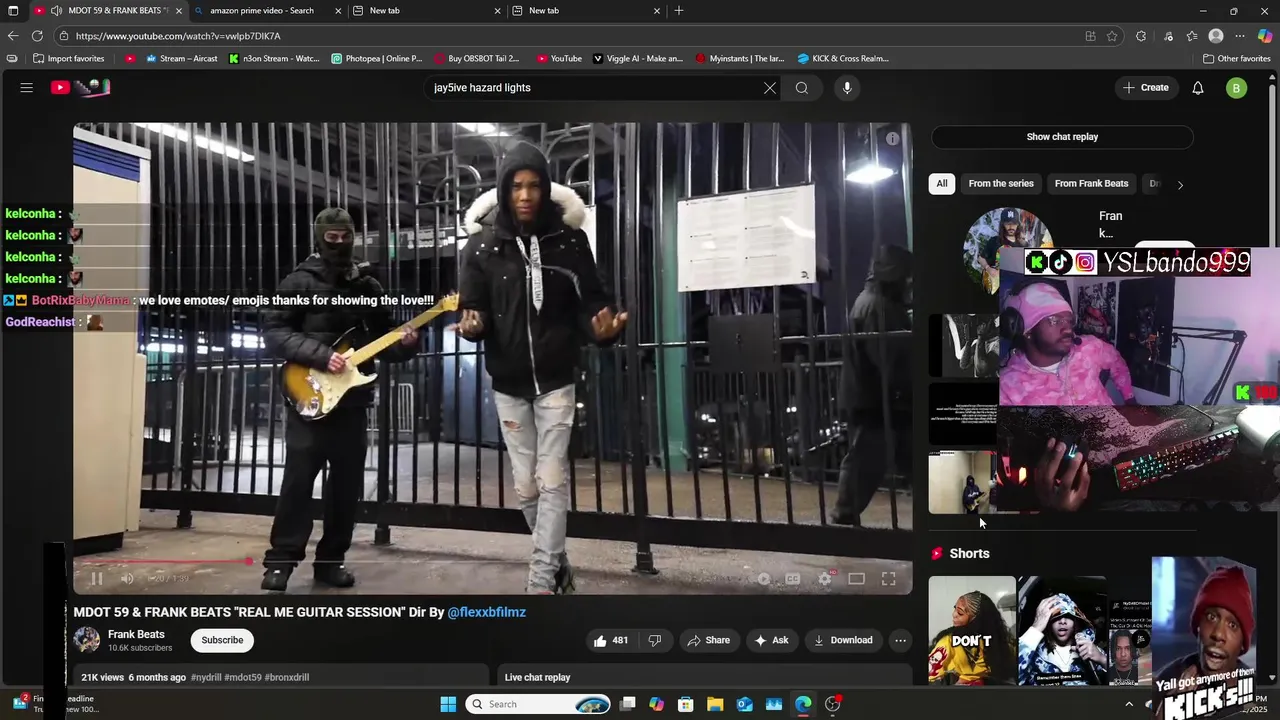Subscribe to Frank Beats
This screenshot has width=1280, height=720.
point(222,640)
